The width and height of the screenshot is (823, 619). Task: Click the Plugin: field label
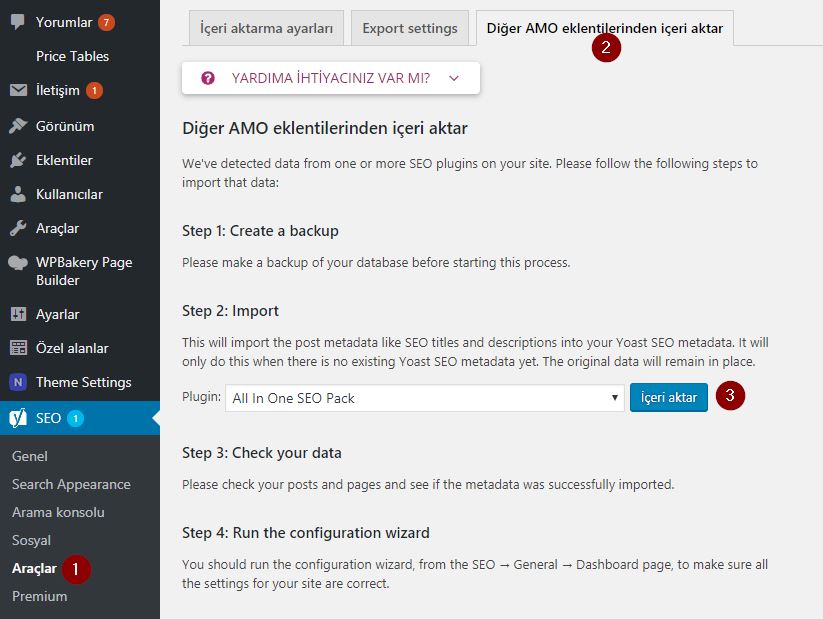(x=202, y=397)
